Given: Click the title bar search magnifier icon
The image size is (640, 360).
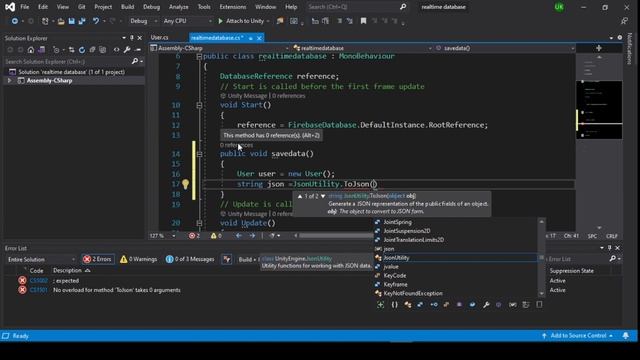Looking at the screenshot, I should [x=402, y=7].
